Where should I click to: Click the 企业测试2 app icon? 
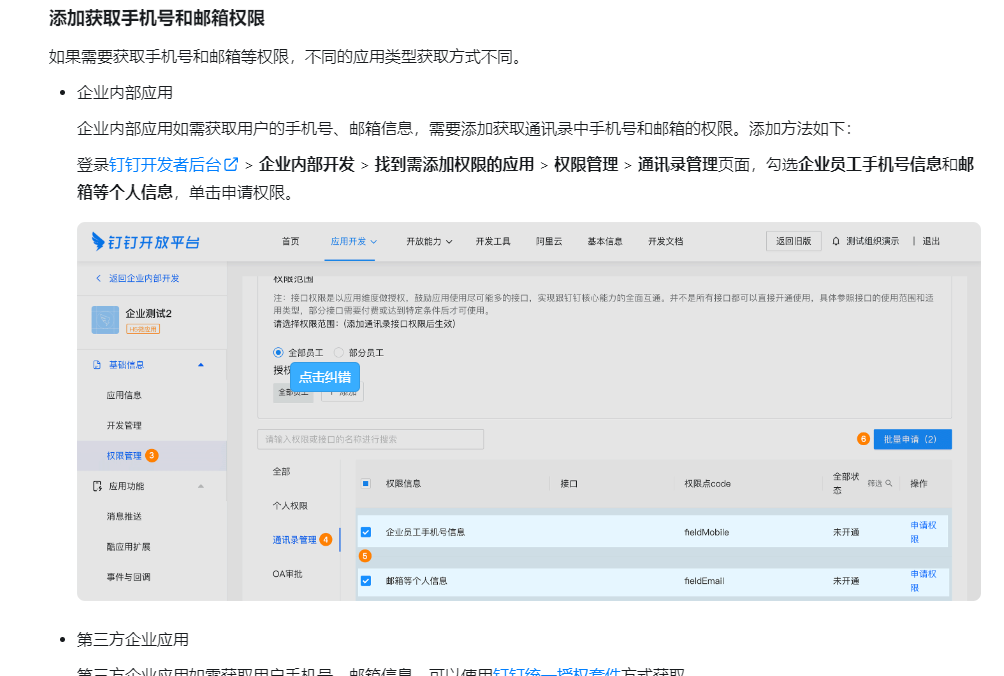(105, 320)
